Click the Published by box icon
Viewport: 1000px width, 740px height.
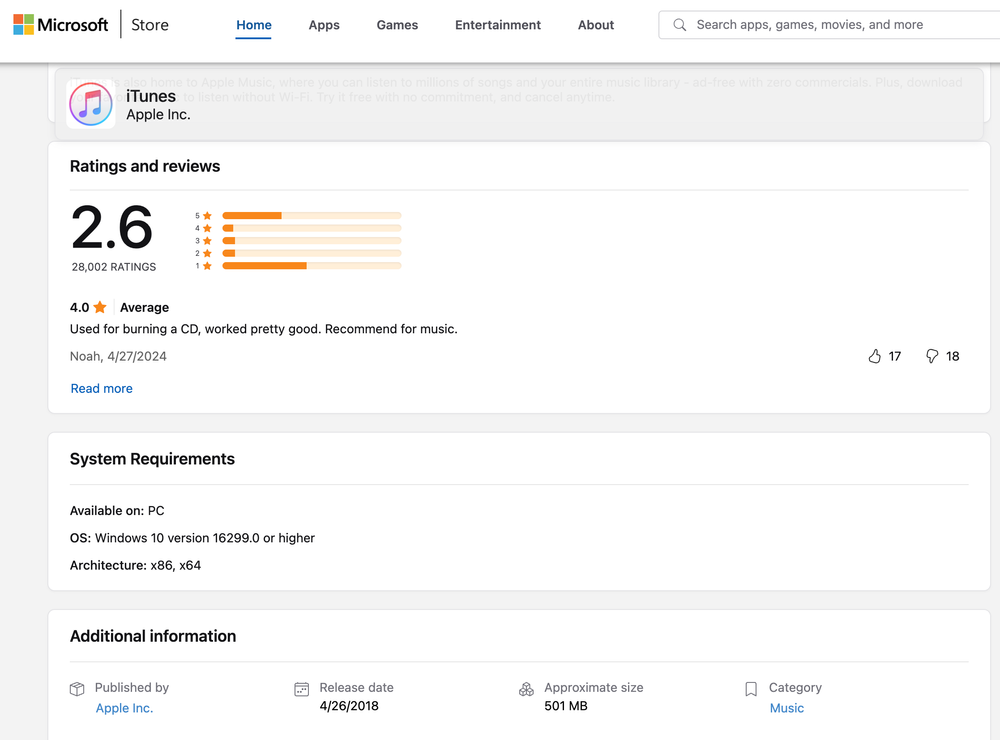77,689
